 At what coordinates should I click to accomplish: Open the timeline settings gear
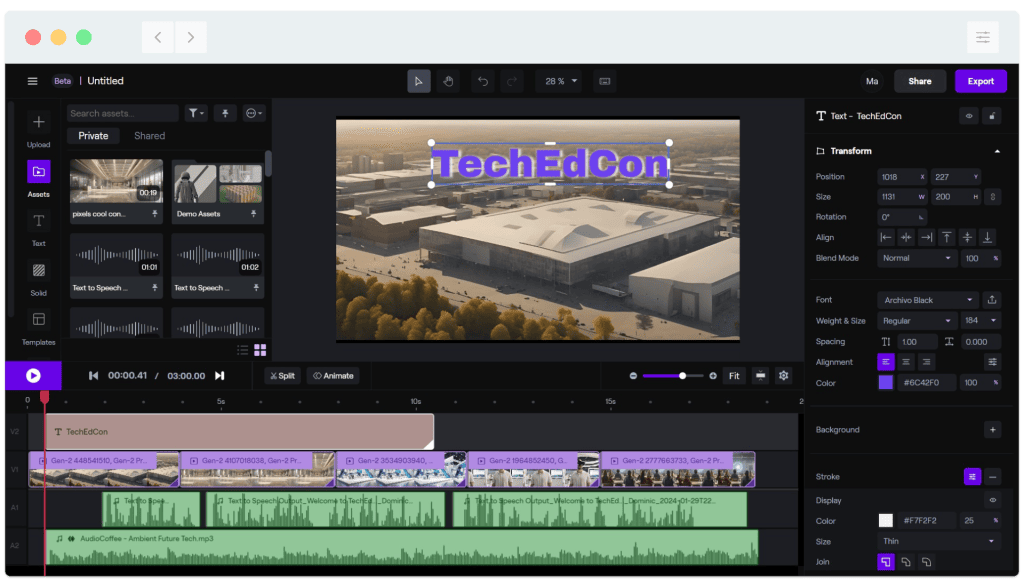782,376
